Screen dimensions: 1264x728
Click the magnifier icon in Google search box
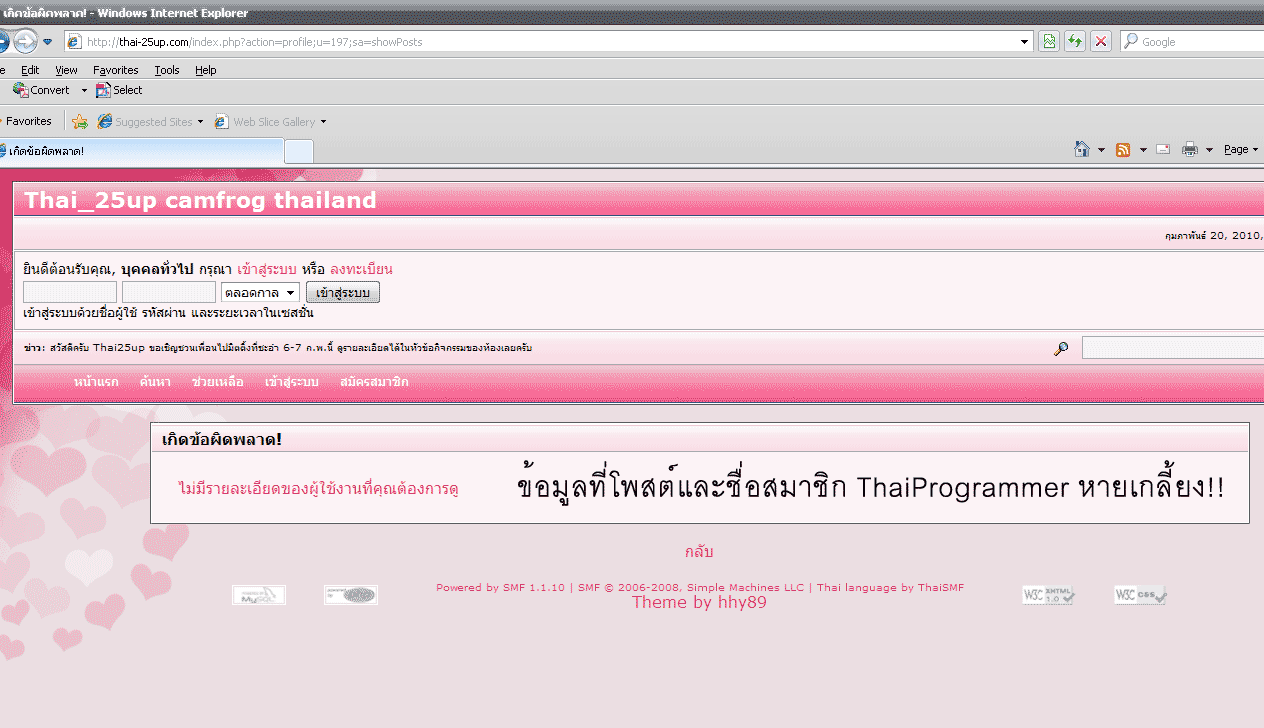coord(1130,42)
